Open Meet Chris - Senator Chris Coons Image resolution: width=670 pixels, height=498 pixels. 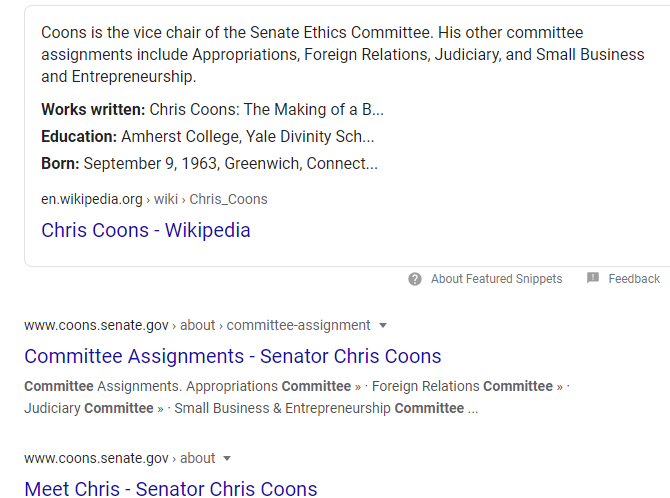[171, 489]
